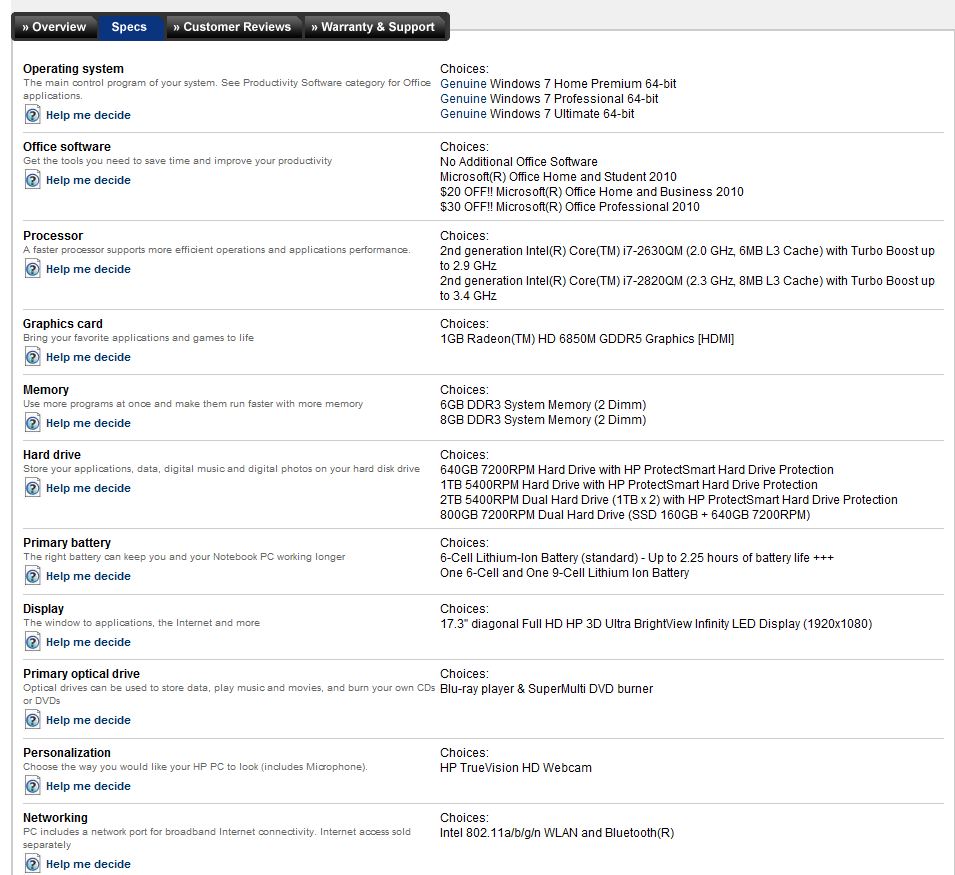
Task: Click the 1TB 5400RPM Hard Drive choice
Action: (629, 485)
